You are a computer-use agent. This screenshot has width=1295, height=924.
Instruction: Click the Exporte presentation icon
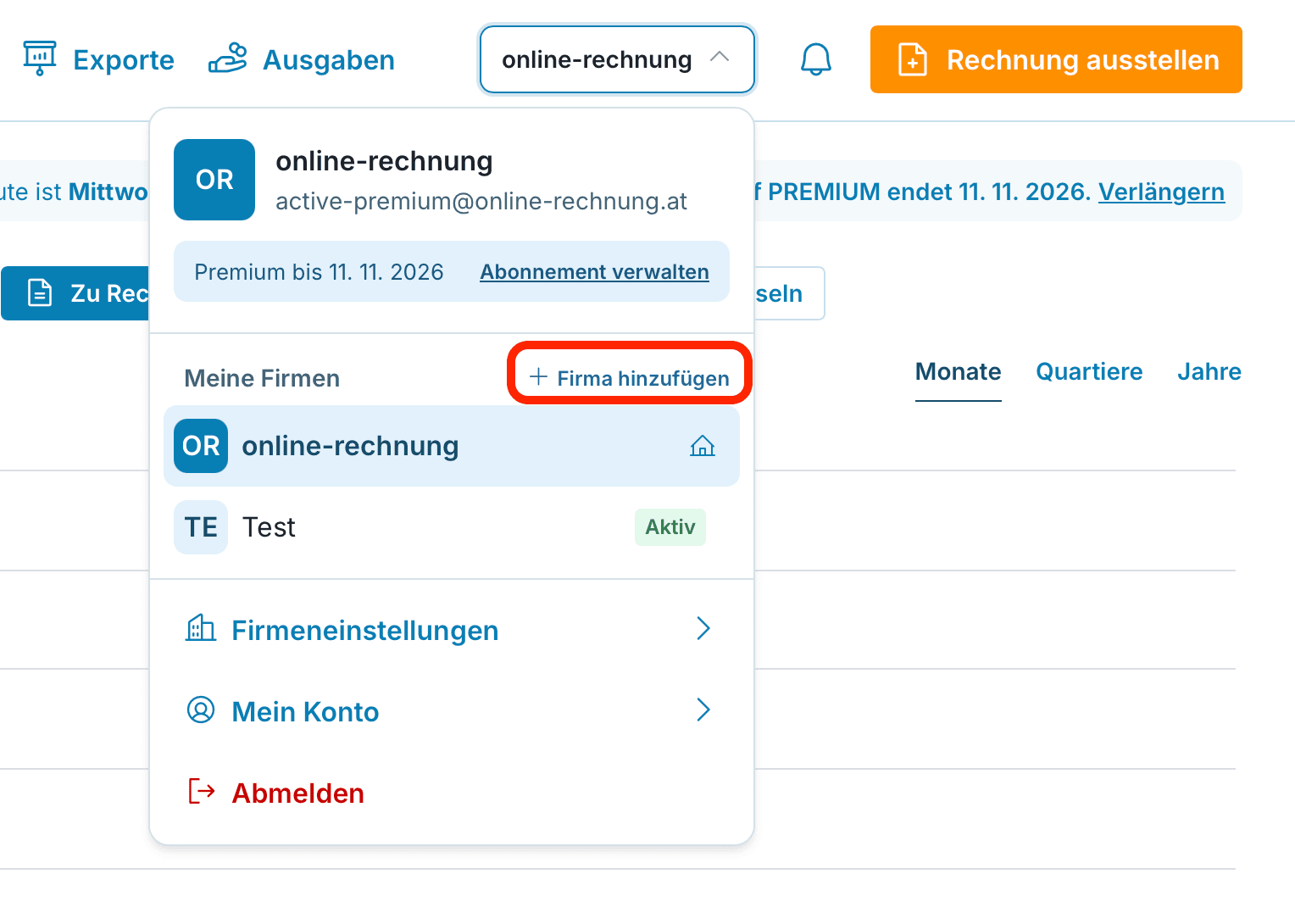tap(40, 58)
